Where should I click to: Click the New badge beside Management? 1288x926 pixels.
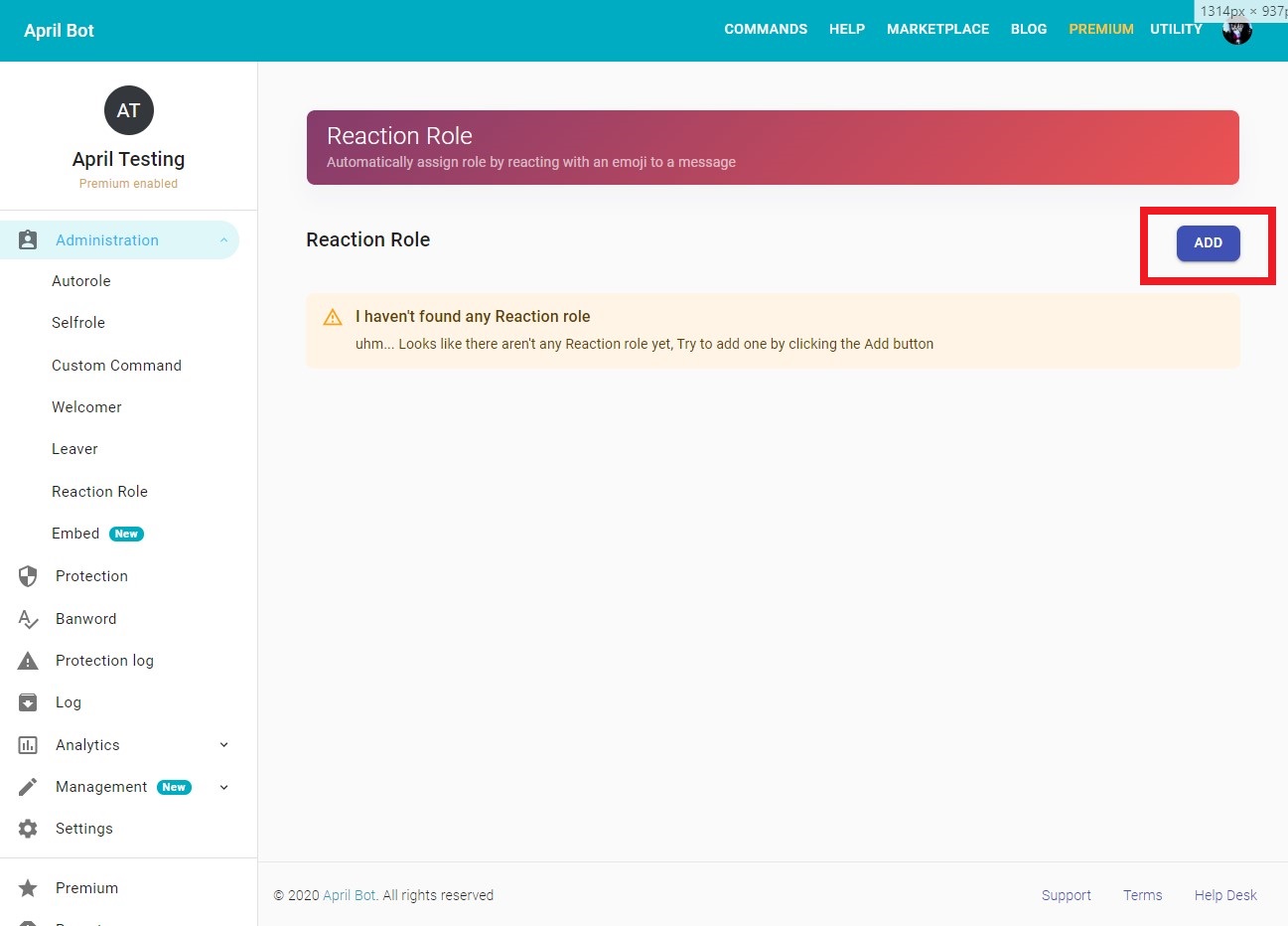click(x=174, y=787)
